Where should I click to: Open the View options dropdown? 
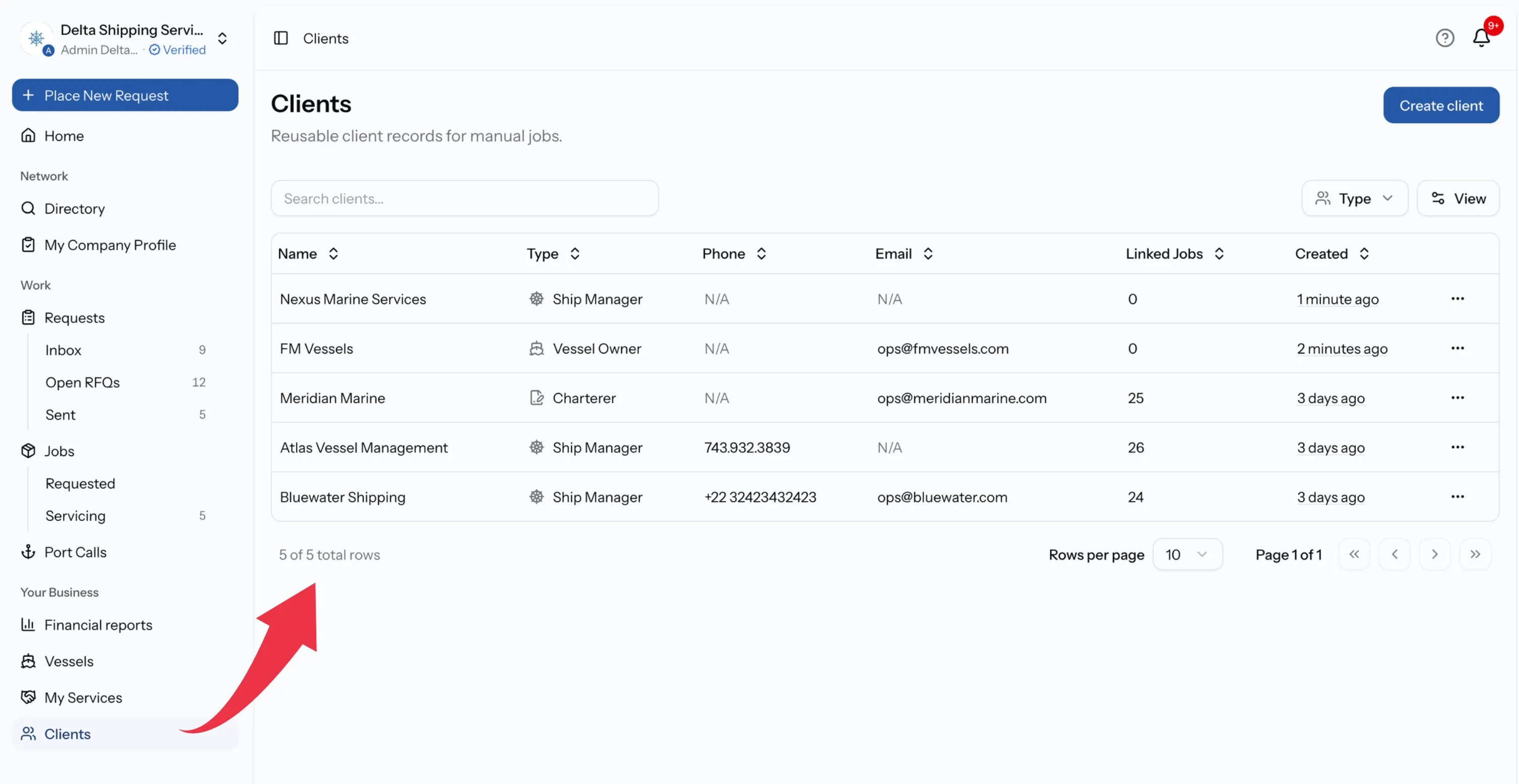click(1458, 199)
